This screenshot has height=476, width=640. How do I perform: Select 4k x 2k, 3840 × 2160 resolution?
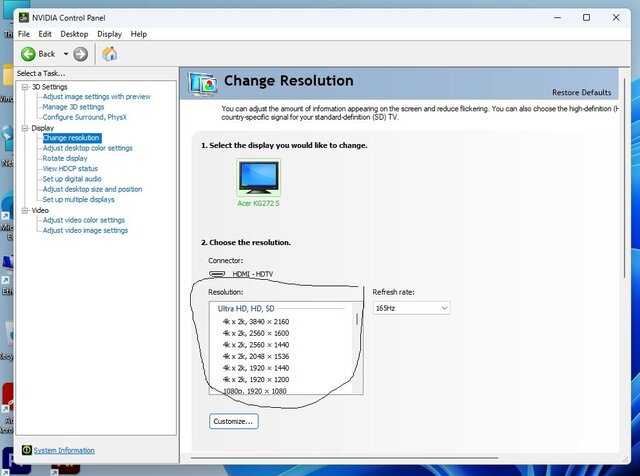tap(262, 321)
